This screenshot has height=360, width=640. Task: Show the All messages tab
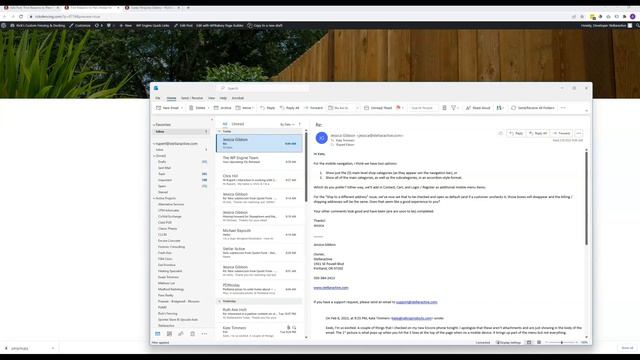pyautogui.click(x=224, y=124)
